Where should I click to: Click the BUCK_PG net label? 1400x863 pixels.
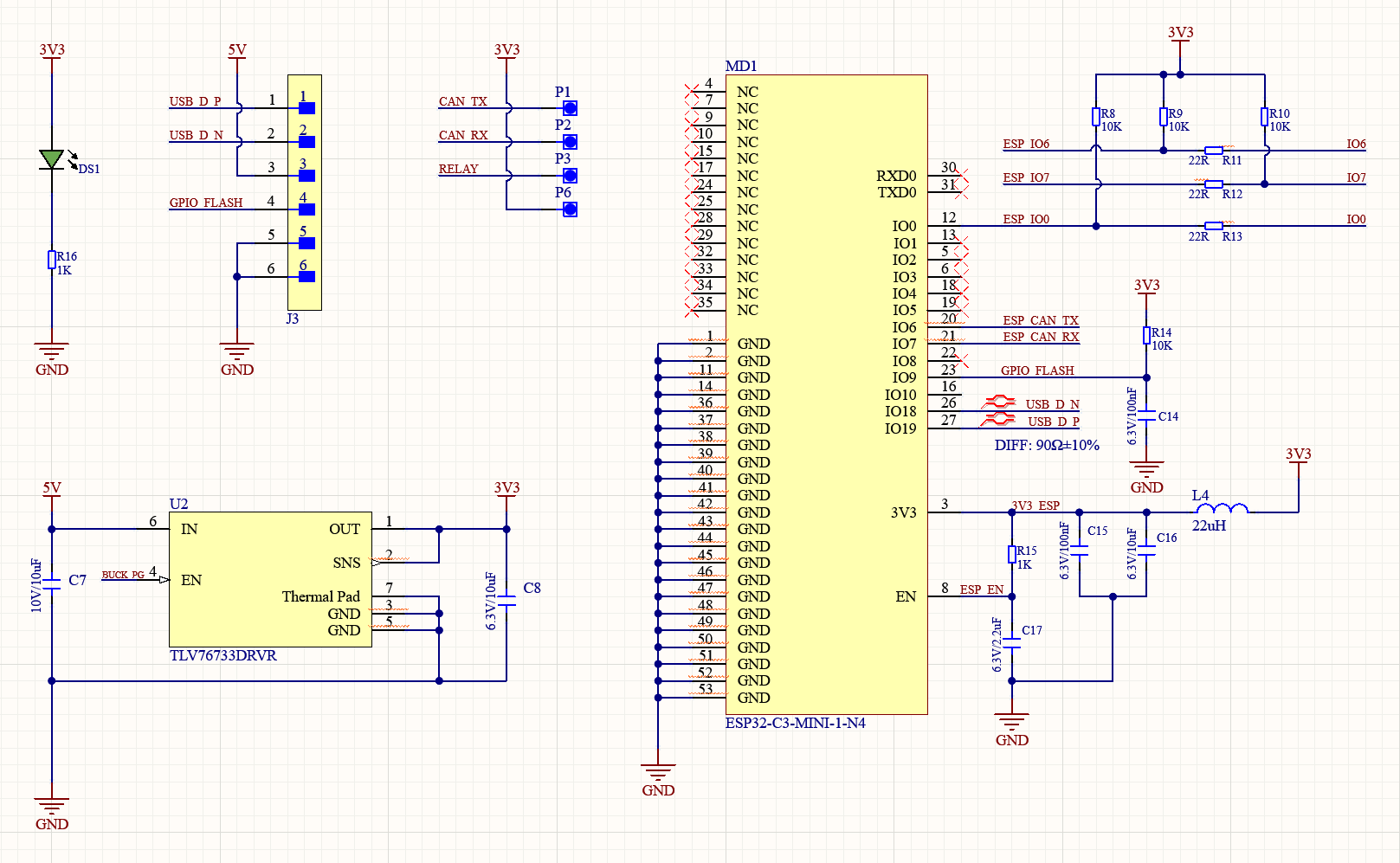[x=123, y=575]
